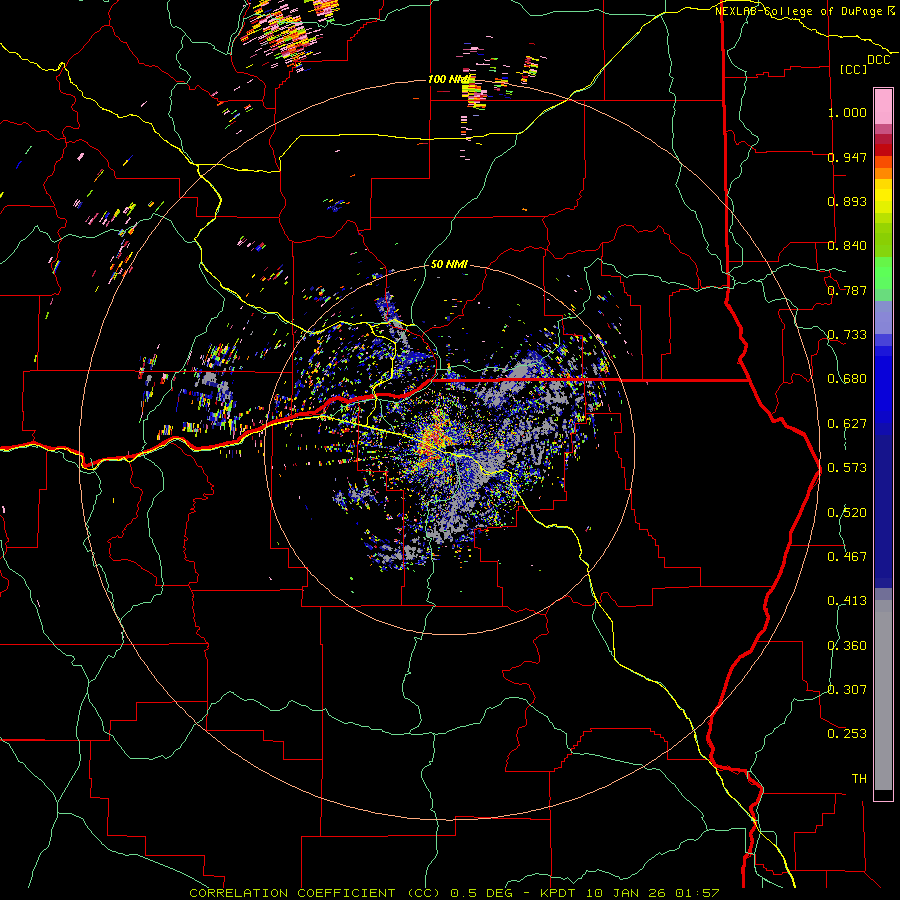The image size is (900, 900).
Task: Click the "0.307" scale label
Action: (x=847, y=690)
